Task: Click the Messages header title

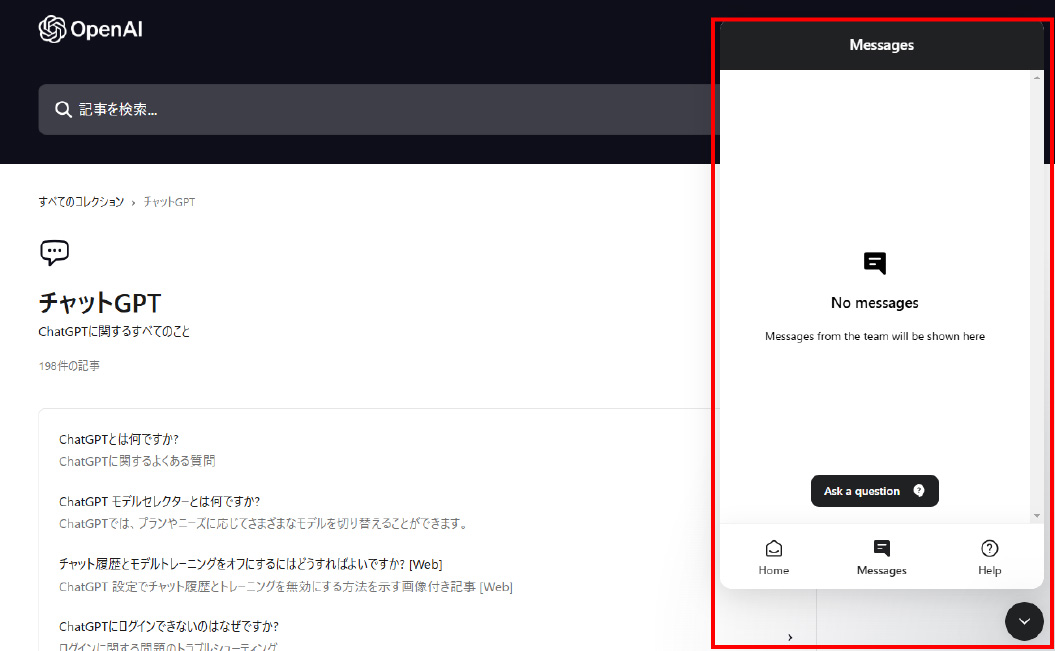Action: click(881, 45)
